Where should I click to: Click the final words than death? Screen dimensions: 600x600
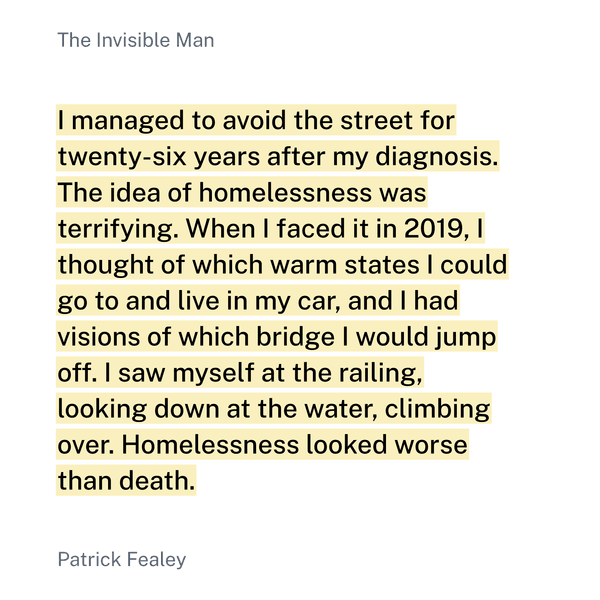coord(126,480)
